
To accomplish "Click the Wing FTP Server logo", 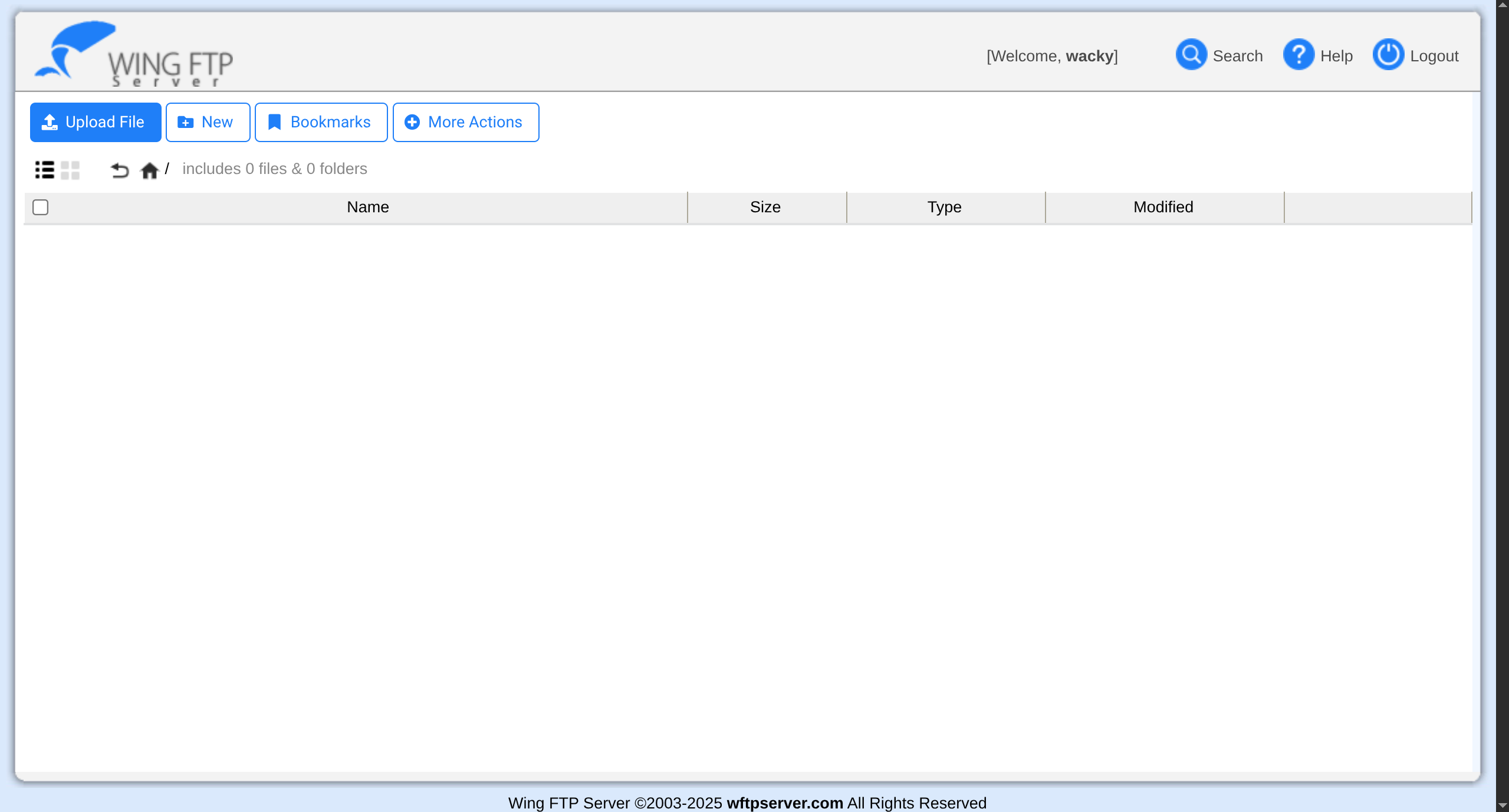I will point(134,55).
